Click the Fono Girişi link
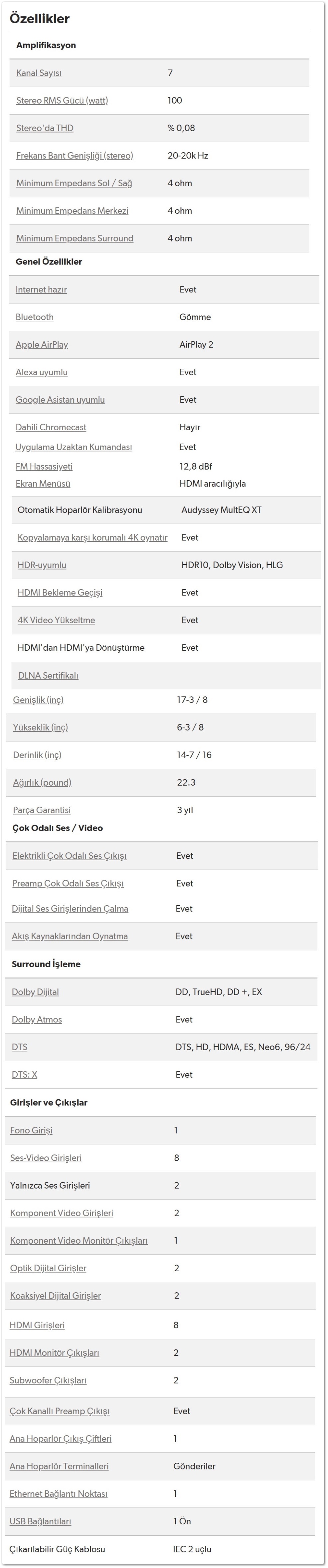This screenshot has height=1568, width=328. [x=32, y=1130]
